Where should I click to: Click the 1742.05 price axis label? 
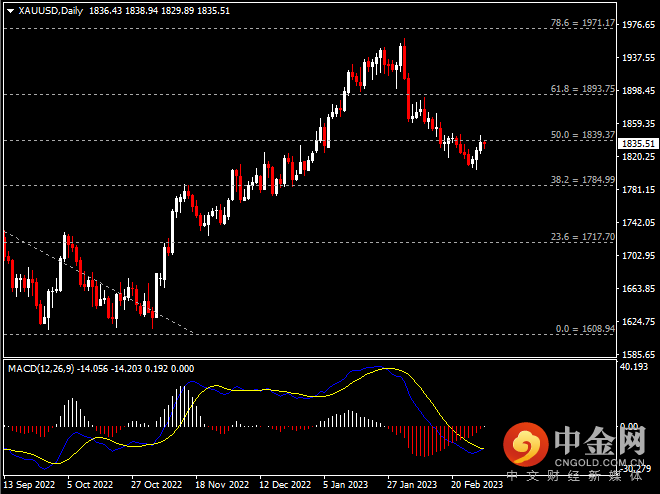(x=639, y=222)
